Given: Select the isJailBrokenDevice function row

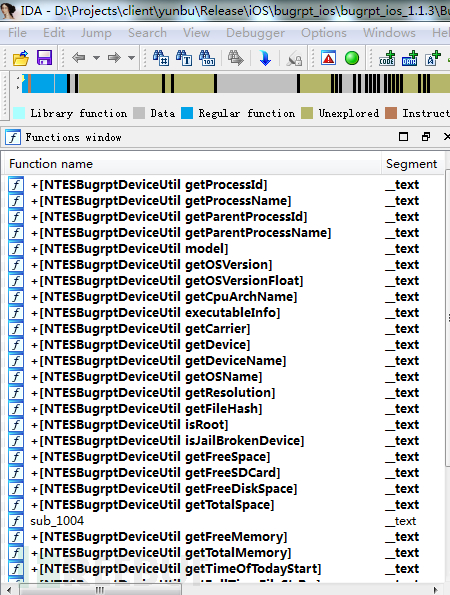Looking at the screenshot, I should click(224, 441).
